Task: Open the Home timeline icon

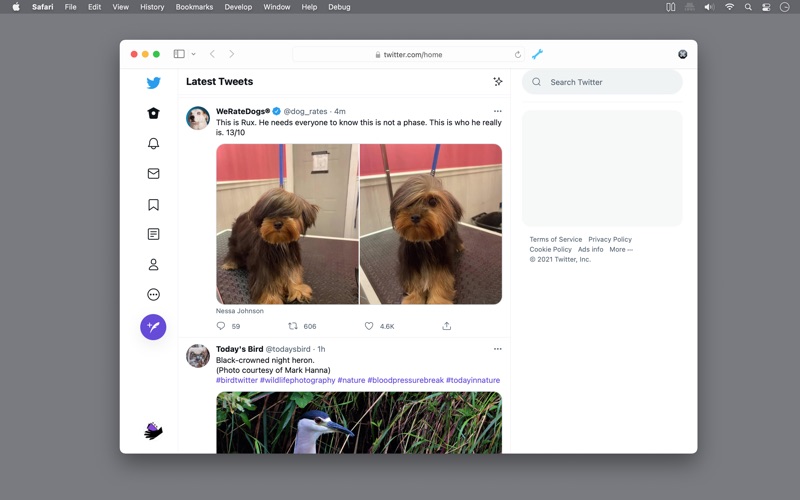Action: pyautogui.click(x=153, y=113)
